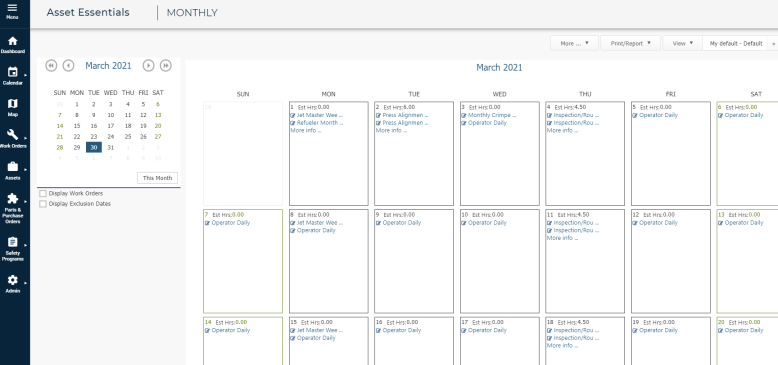The height and width of the screenshot is (365, 778).
Task: Open More info link on March 18
Action: pyautogui.click(x=562, y=345)
